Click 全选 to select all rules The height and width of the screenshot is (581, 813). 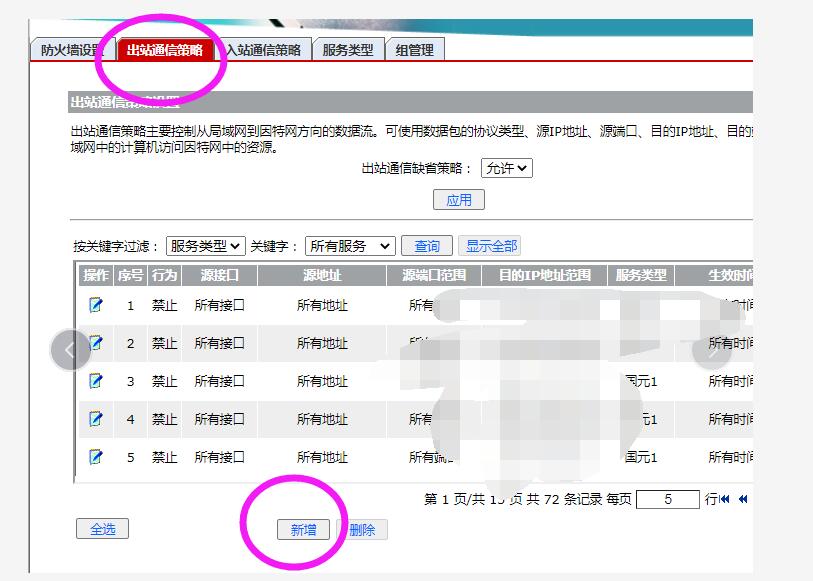pos(102,529)
